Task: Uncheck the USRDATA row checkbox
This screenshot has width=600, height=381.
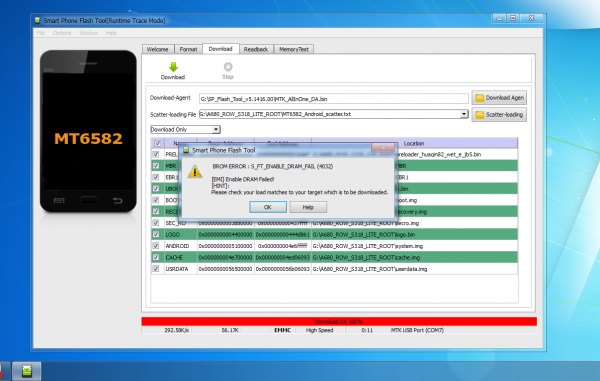Action: pos(156,269)
